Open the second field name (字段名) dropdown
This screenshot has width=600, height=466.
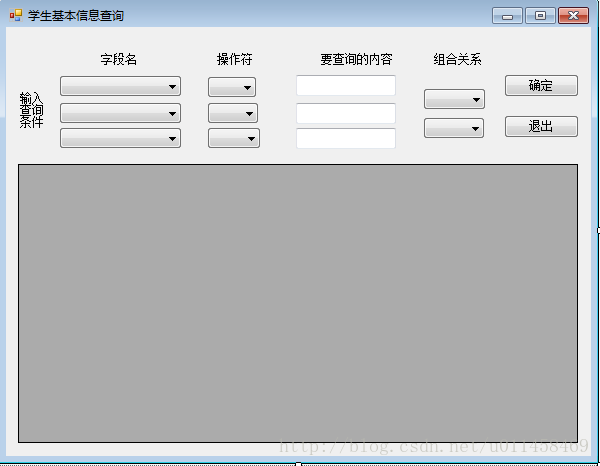click(120, 113)
